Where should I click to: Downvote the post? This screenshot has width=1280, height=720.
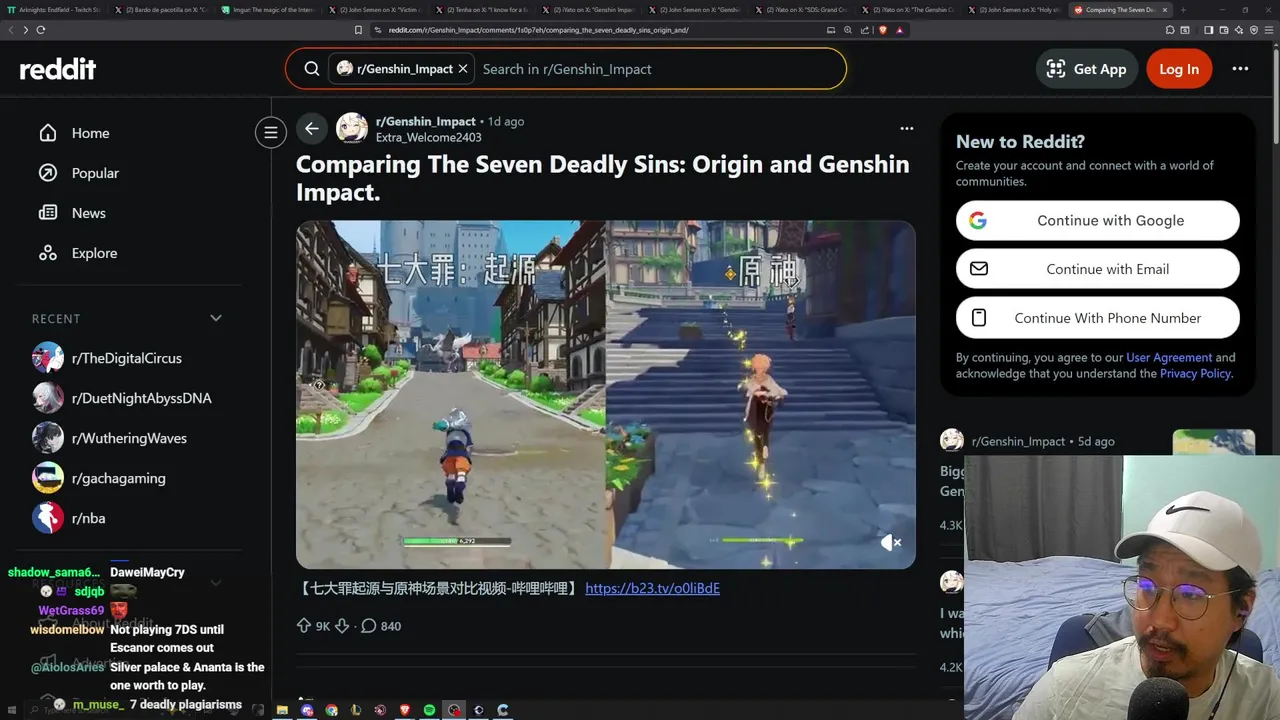pos(341,626)
